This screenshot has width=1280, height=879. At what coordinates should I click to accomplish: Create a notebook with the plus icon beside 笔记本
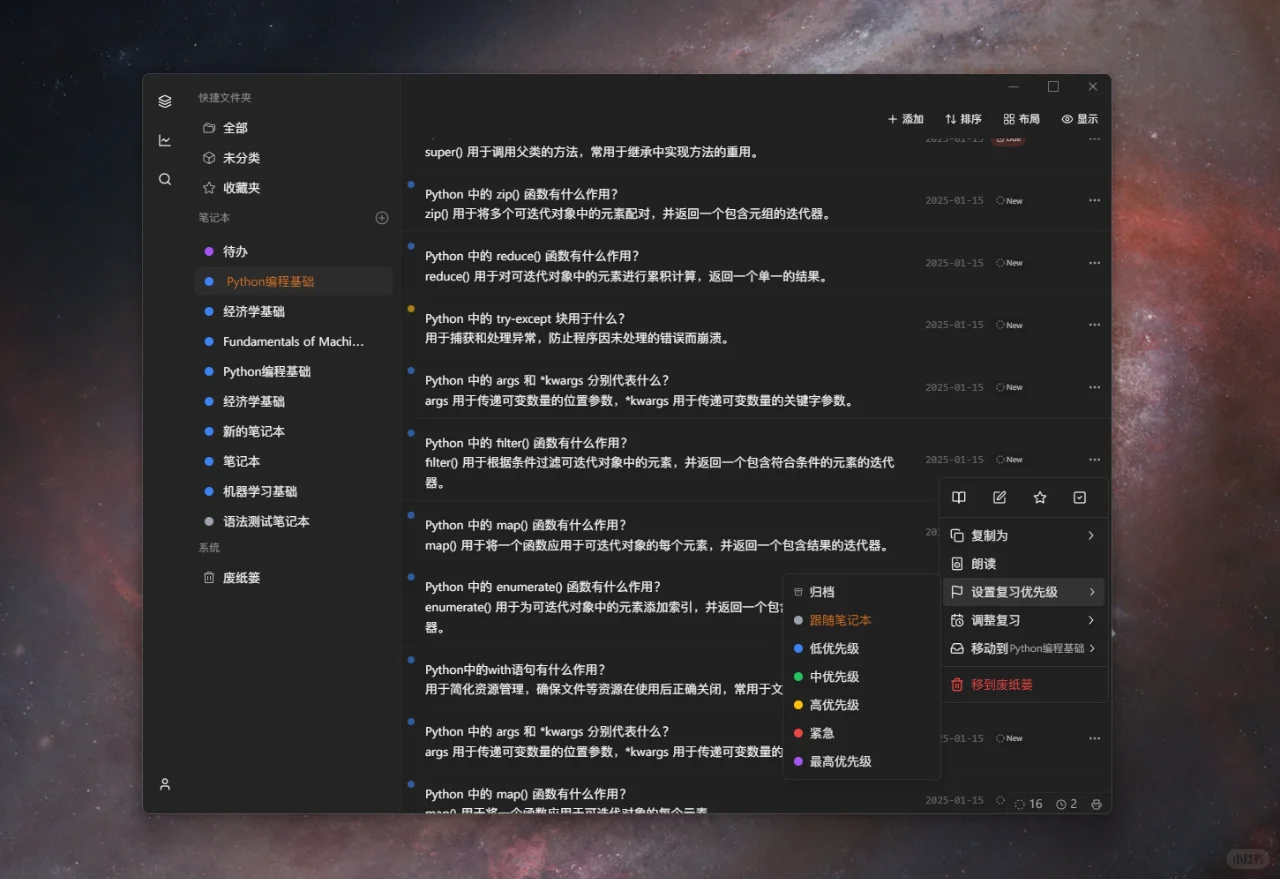coord(381,217)
